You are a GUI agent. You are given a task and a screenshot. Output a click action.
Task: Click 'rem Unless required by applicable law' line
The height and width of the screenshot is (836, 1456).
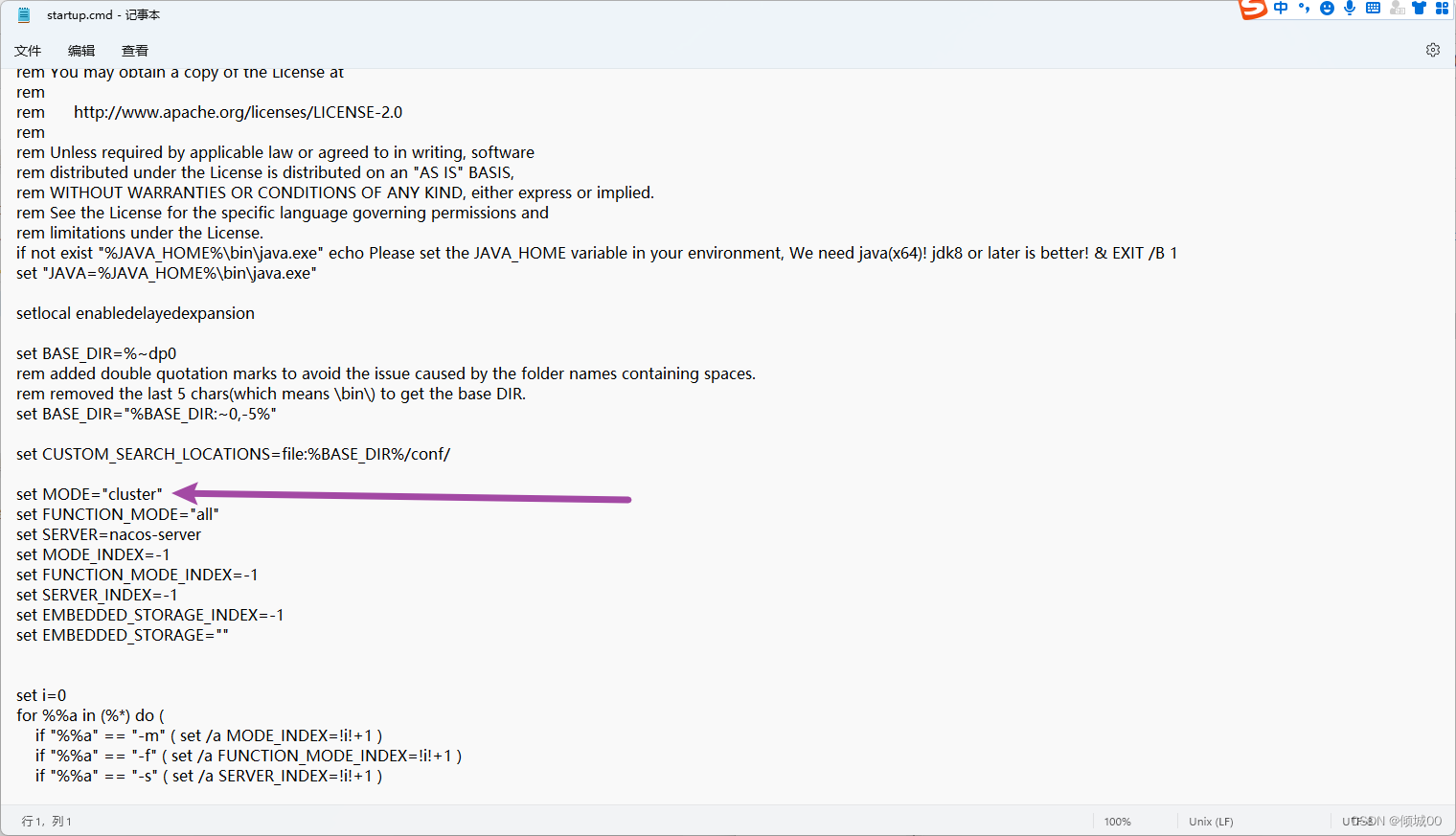click(275, 152)
